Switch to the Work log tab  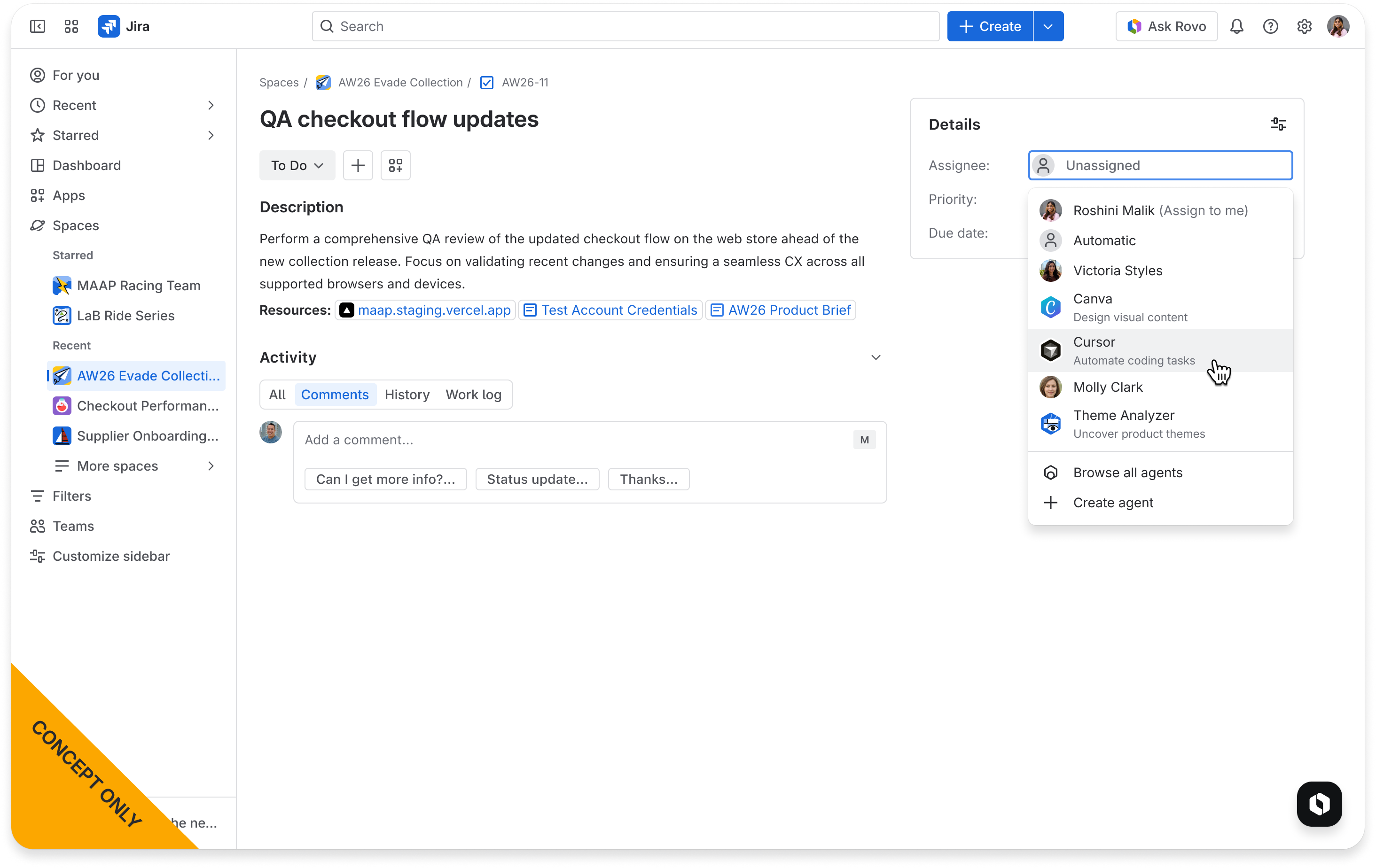coord(473,394)
